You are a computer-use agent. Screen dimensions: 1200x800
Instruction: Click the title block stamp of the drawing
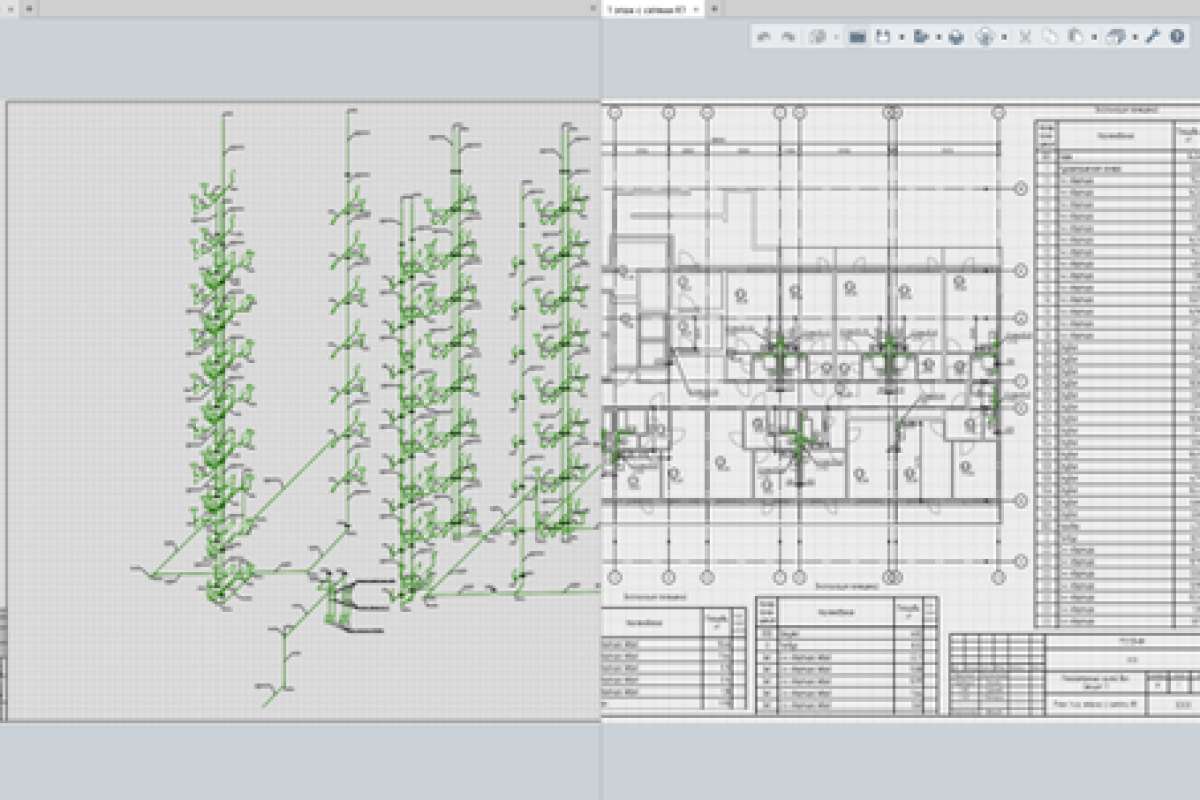[x=1072, y=675]
